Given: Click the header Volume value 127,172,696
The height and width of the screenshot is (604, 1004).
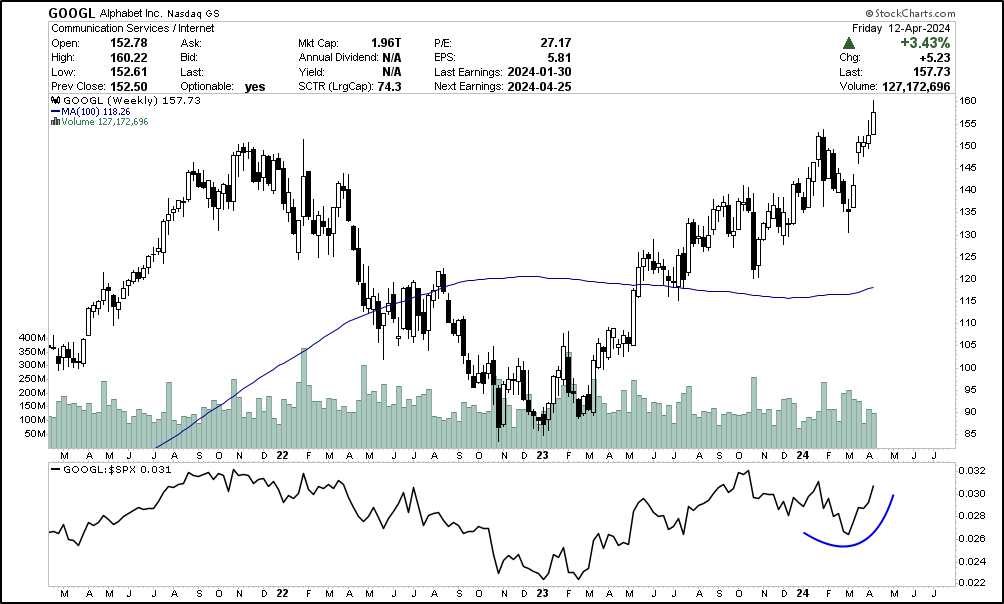Looking at the screenshot, I should 916,86.
